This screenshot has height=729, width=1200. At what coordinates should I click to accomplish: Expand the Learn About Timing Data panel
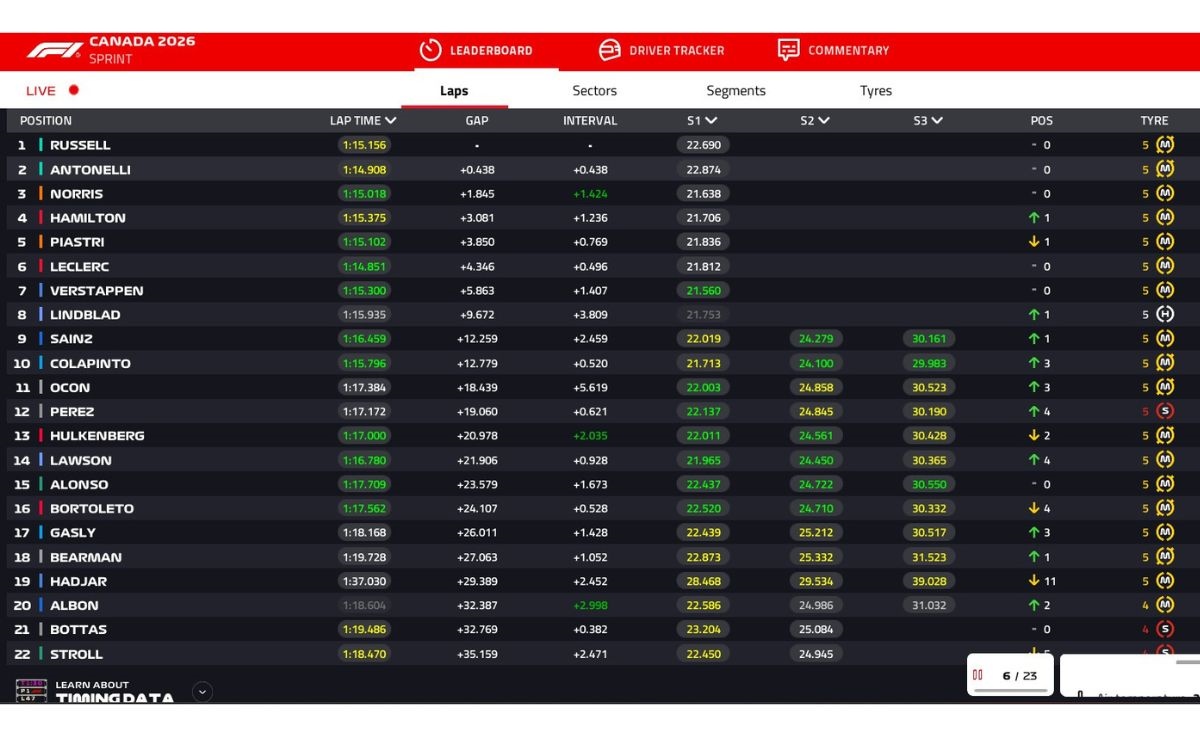coord(202,691)
